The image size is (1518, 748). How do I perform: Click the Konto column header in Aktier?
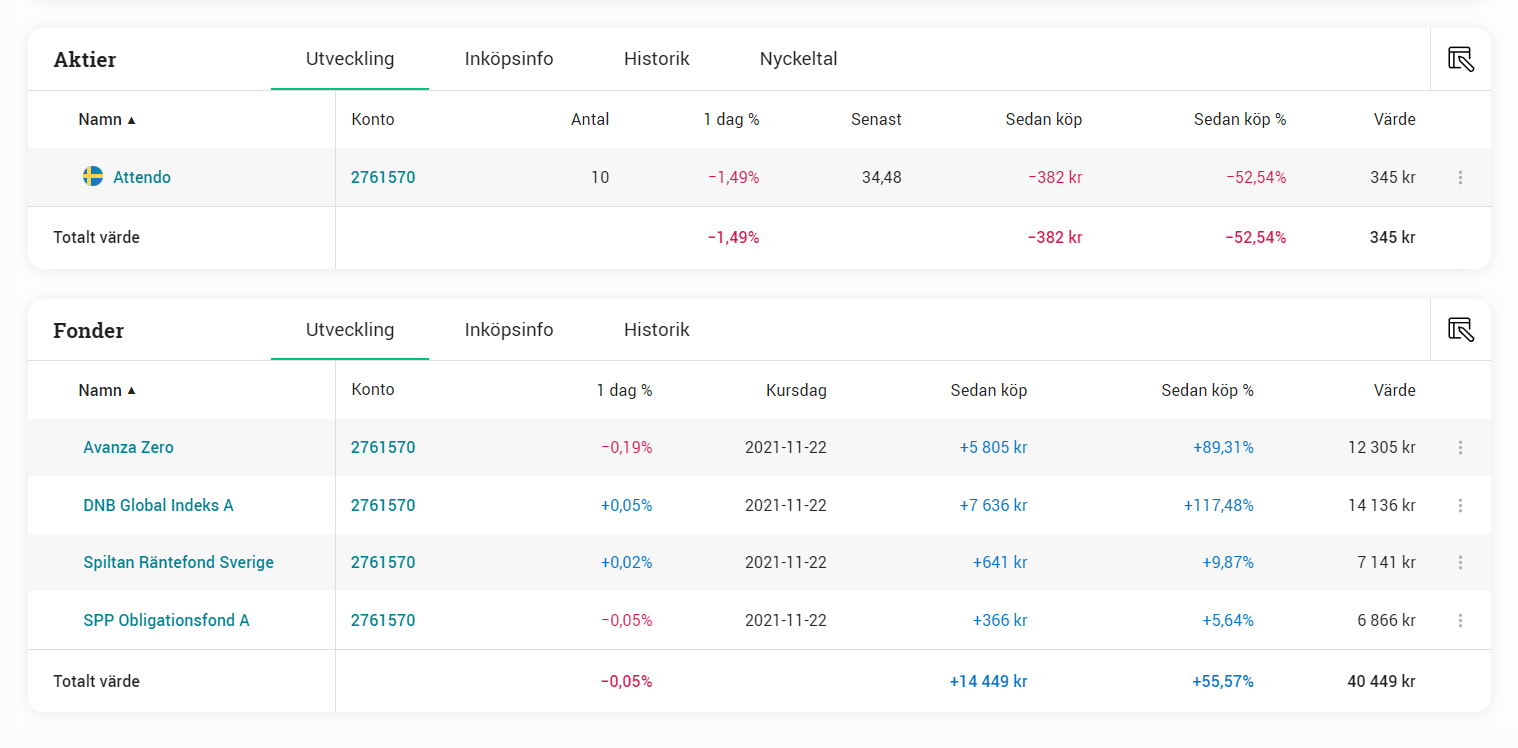[x=373, y=120]
